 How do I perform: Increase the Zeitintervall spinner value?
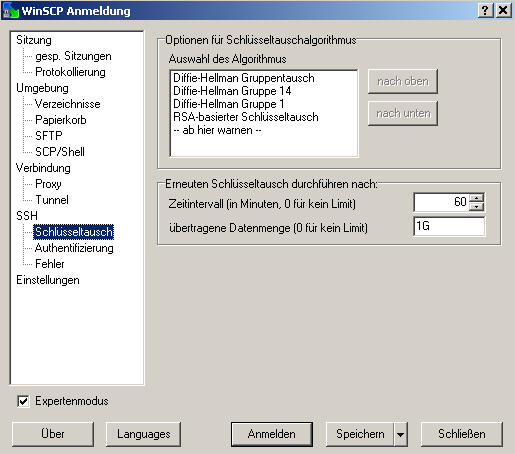click(476, 198)
